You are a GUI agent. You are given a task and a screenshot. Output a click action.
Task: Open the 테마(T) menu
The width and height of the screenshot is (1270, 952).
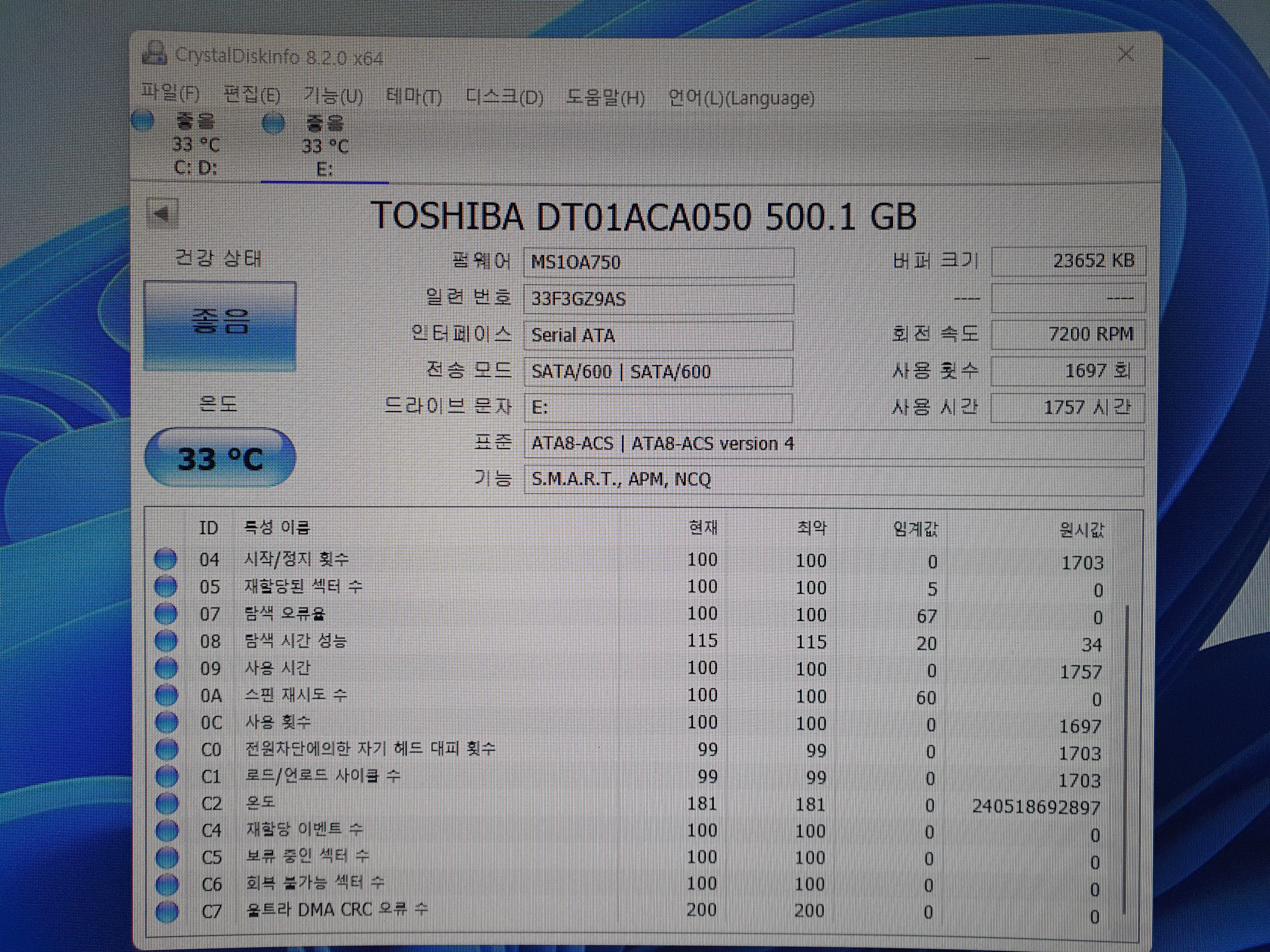pos(414,96)
